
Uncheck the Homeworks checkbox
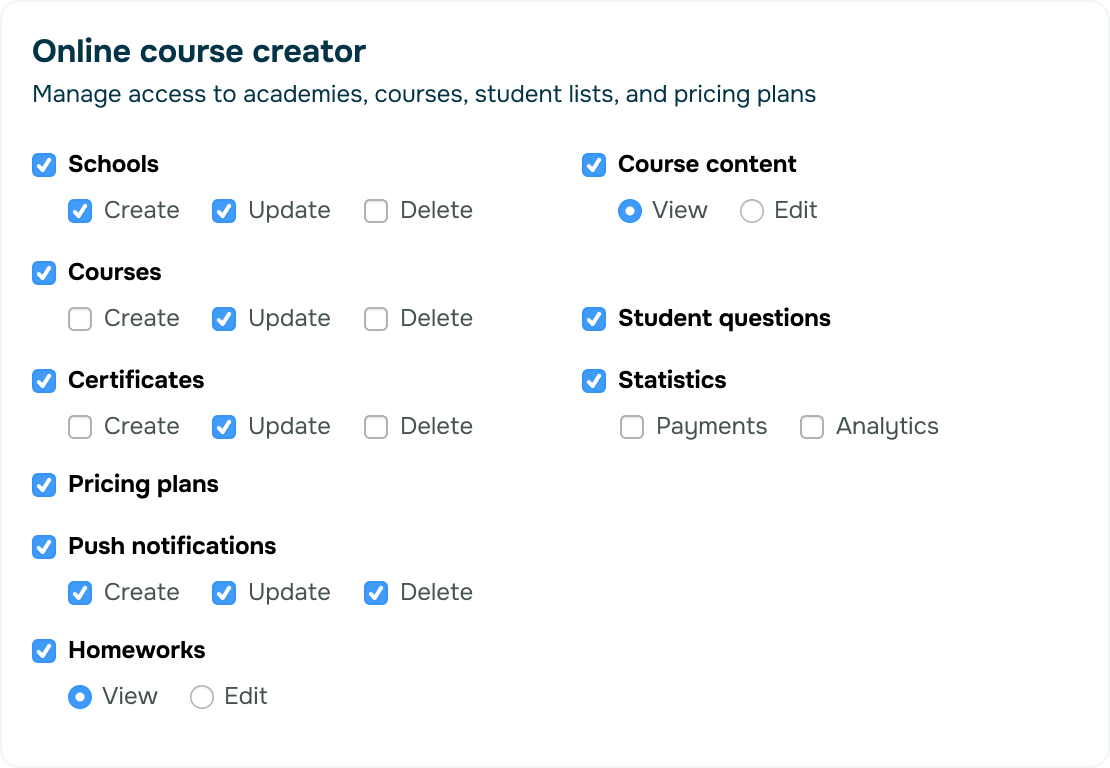(x=44, y=651)
